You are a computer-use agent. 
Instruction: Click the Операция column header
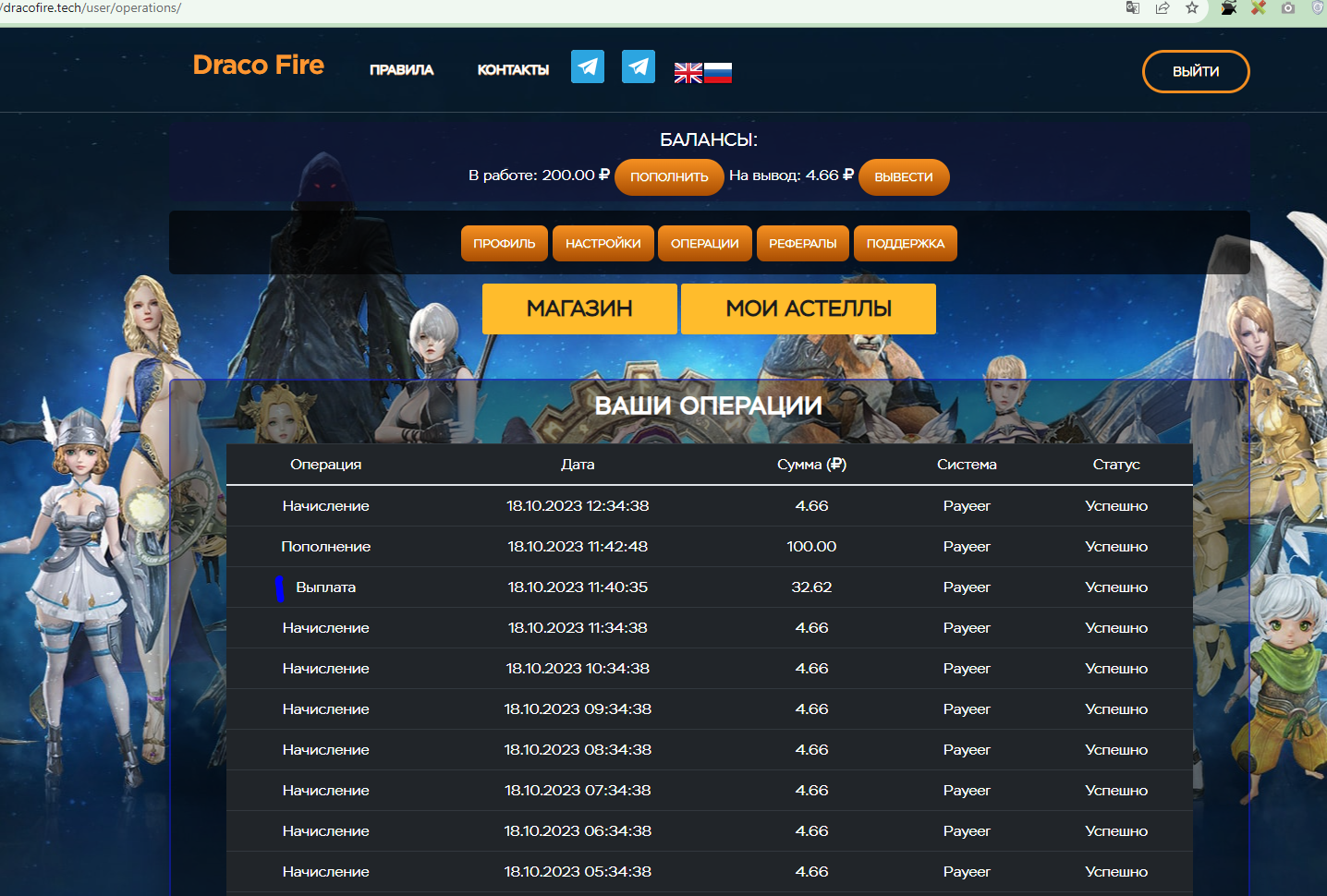pyautogui.click(x=326, y=465)
